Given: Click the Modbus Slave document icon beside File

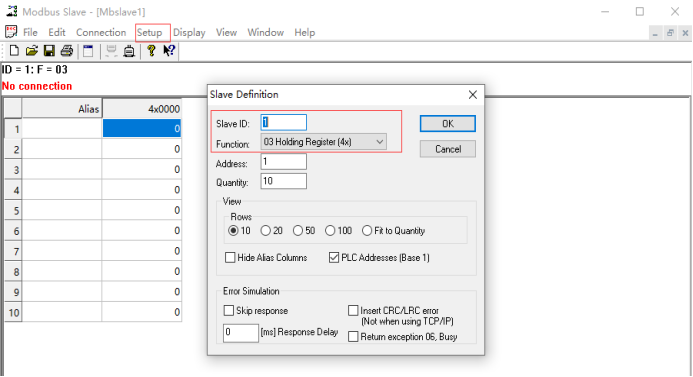Looking at the screenshot, I should point(11,32).
